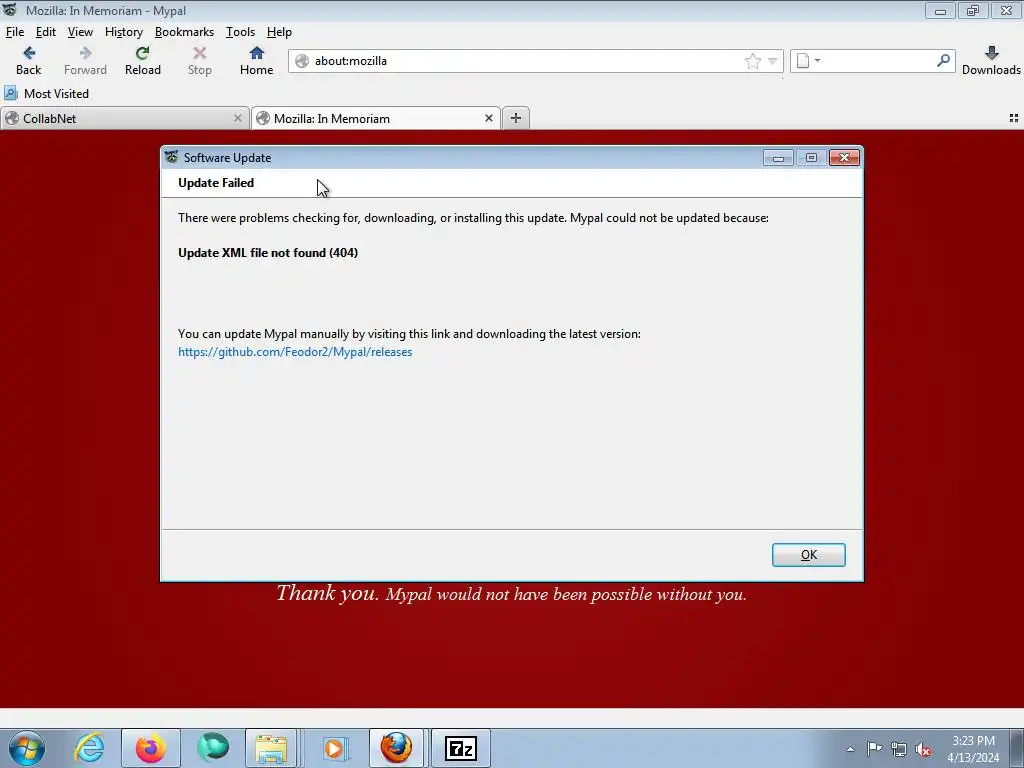The width and height of the screenshot is (1024, 768).
Task: Click the muted volume tray icon
Action: [923, 749]
